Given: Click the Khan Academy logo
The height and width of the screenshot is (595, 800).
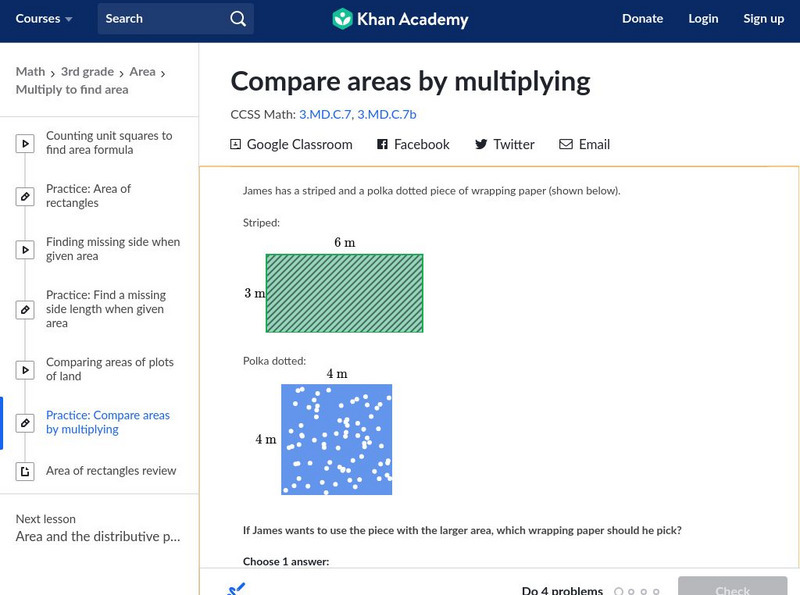Looking at the screenshot, I should tap(400, 19).
